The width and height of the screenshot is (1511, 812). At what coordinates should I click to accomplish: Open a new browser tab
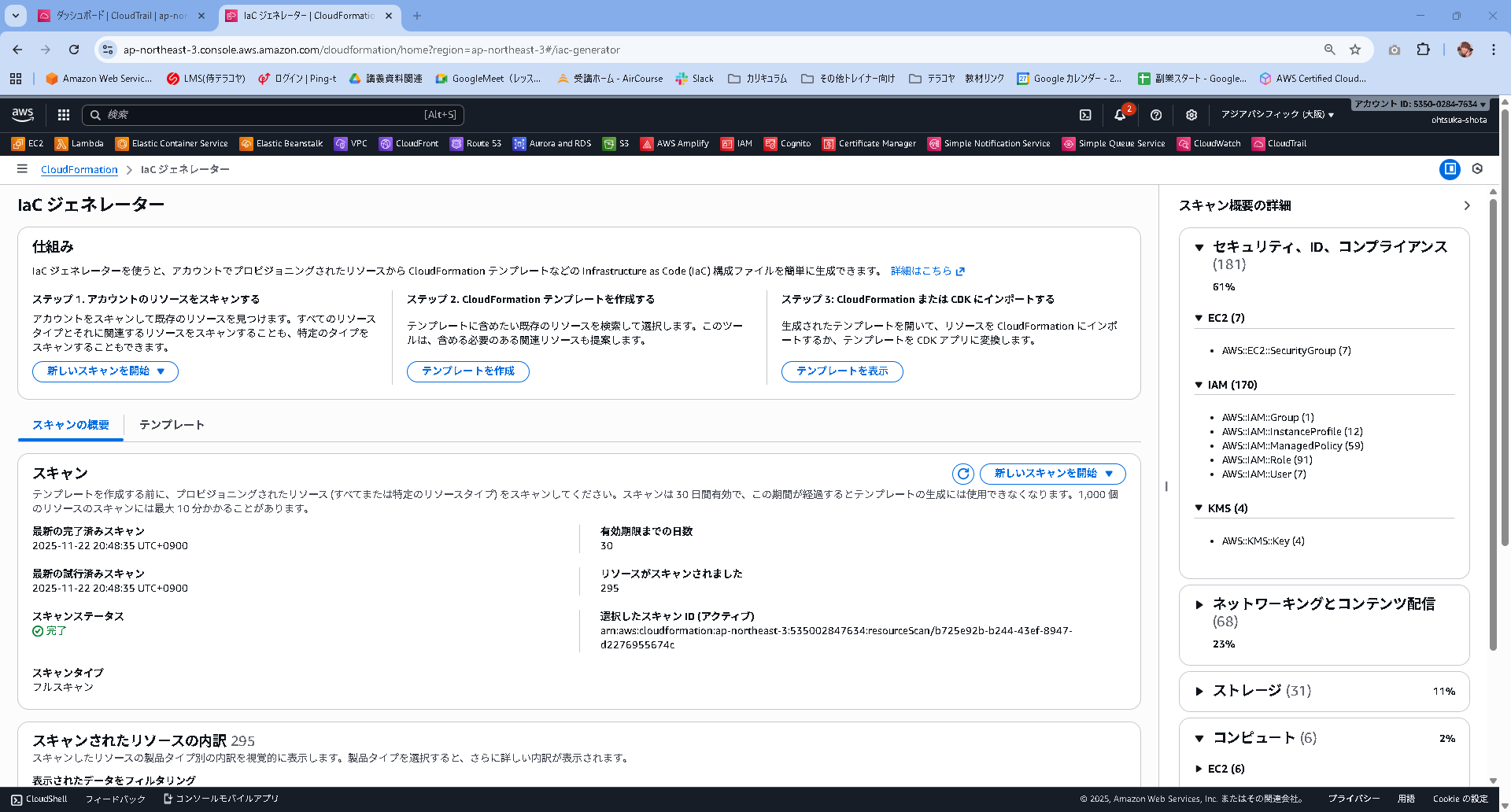417,16
